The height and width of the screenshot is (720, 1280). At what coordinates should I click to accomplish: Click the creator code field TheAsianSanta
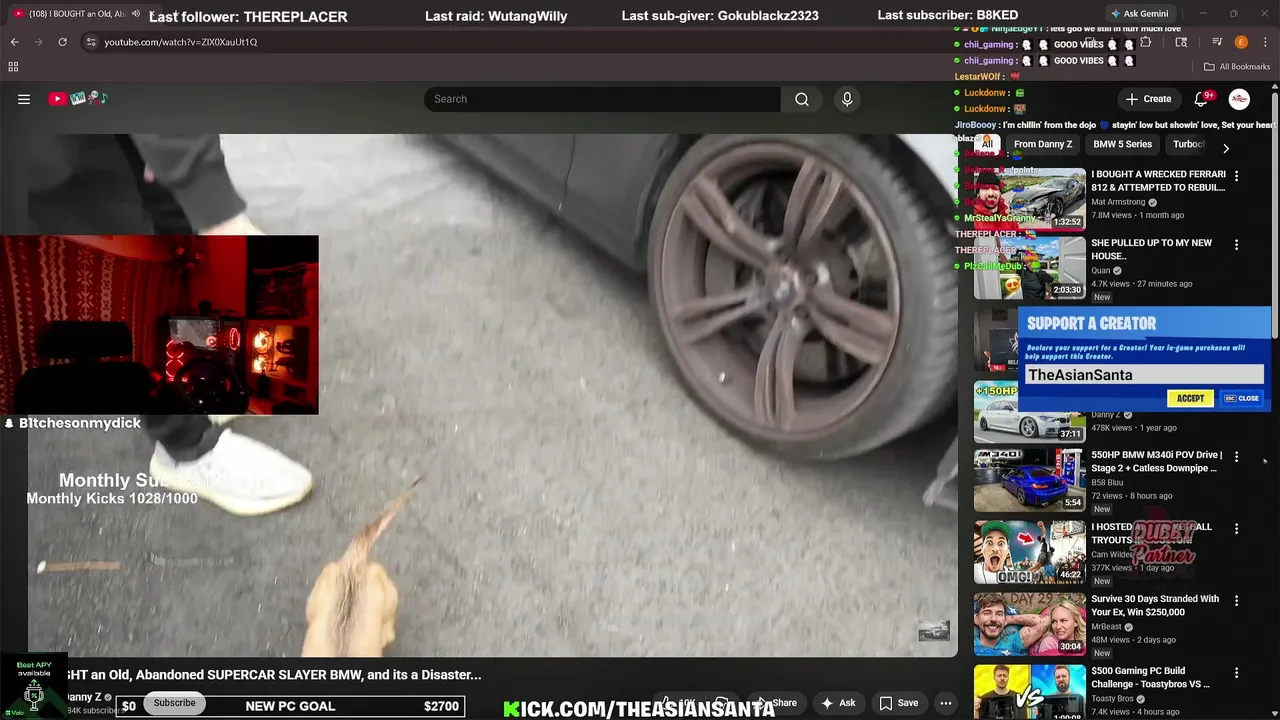[x=1144, y=375]
